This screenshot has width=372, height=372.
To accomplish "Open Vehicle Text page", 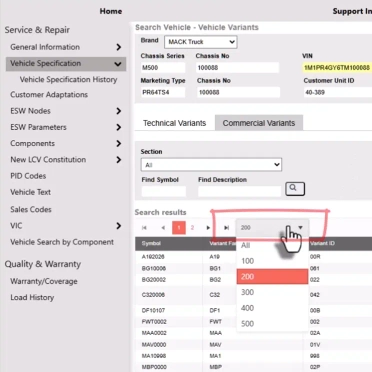I will coord(30,192).
